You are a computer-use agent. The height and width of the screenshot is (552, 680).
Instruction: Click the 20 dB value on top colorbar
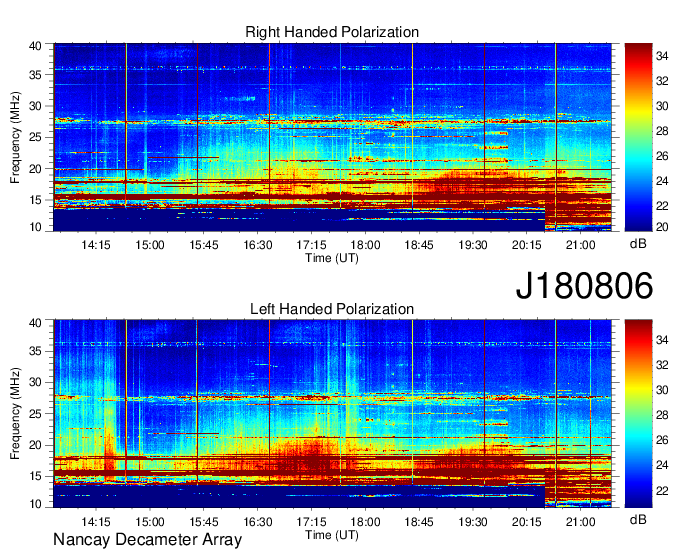coord(661,227)
